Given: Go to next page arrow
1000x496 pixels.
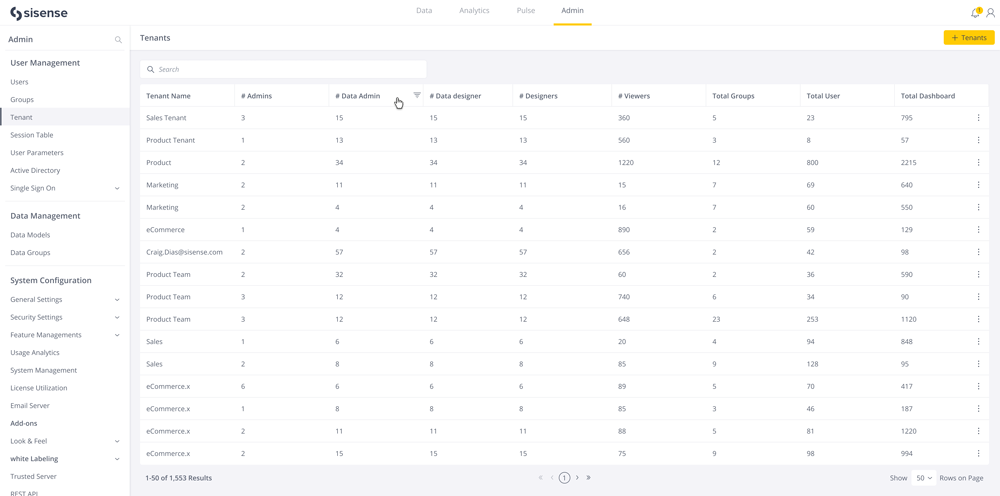Looking at the screenshot, I should (x=577, y=478).
